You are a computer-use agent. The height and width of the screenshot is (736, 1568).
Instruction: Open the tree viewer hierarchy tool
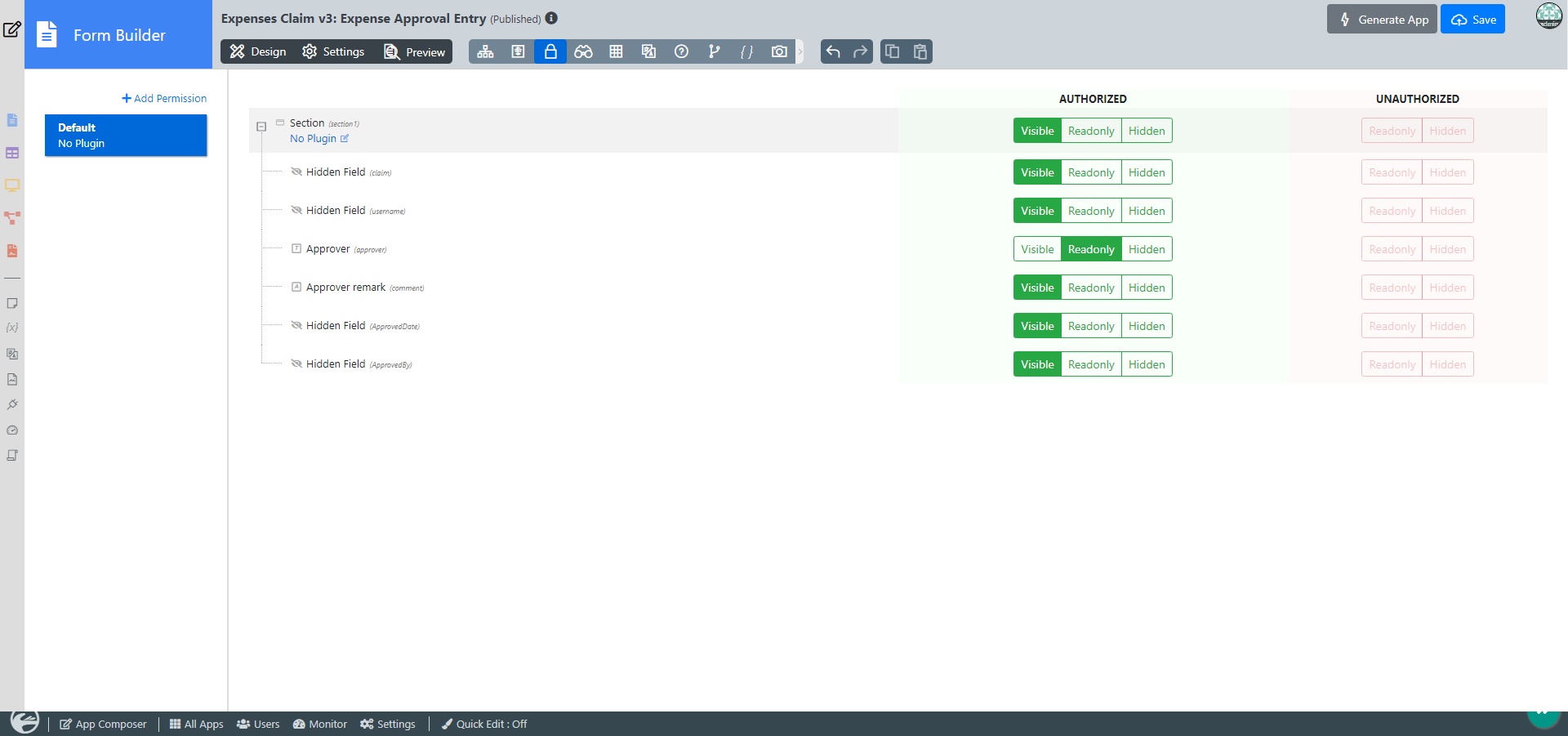pyautogui.click(x=485, y=51)
